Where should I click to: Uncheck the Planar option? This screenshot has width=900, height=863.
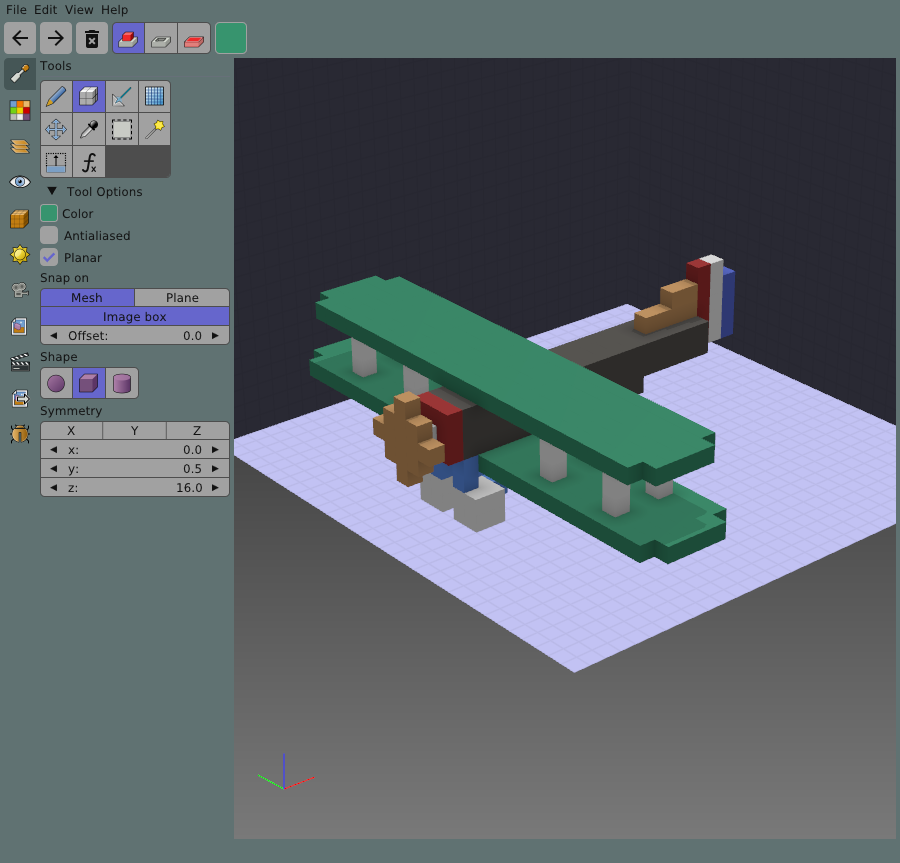click(x=49, y=257)
